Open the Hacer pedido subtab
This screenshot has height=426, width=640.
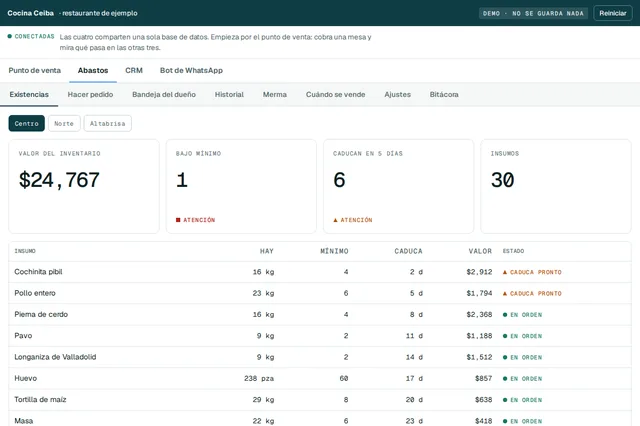[90, 94]
